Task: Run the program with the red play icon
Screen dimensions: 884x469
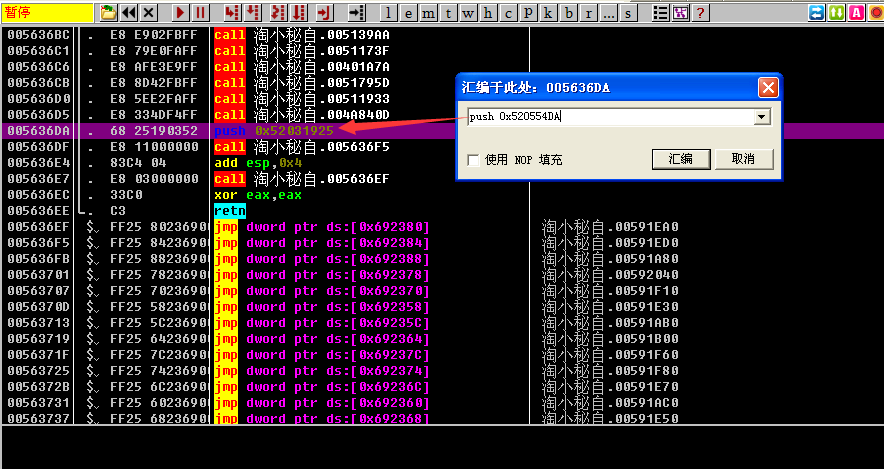Action: click(180, 12)
